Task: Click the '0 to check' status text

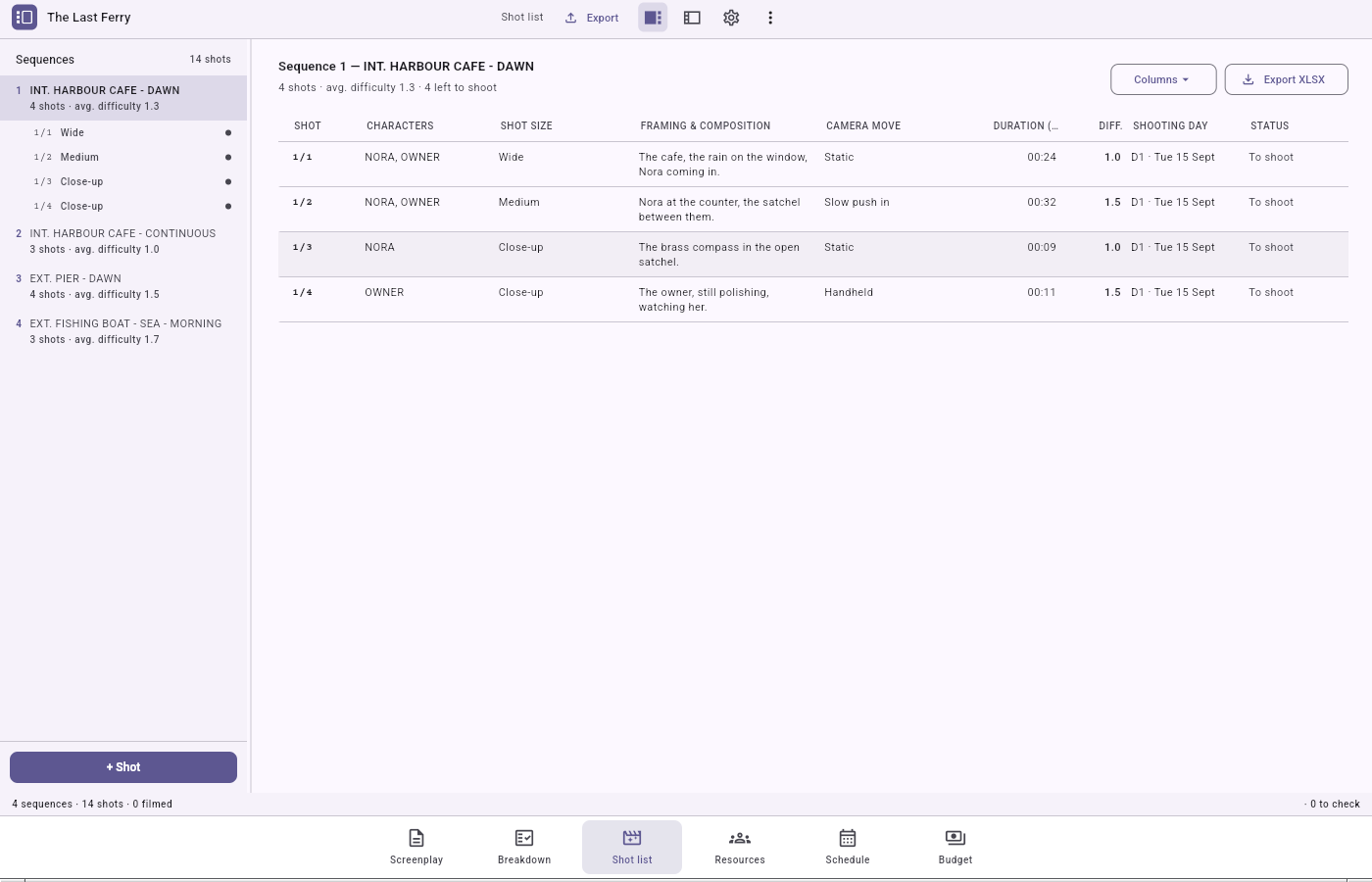Action: 1335,804
